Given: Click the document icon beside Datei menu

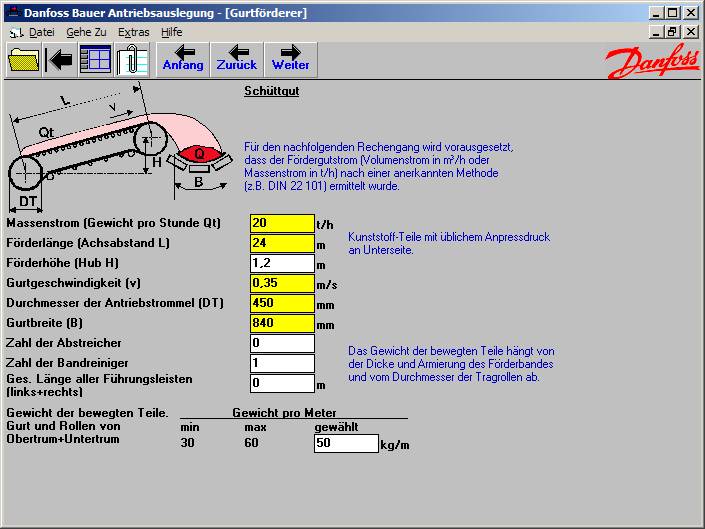Looking at the screenshot, I should coord(16,32).
